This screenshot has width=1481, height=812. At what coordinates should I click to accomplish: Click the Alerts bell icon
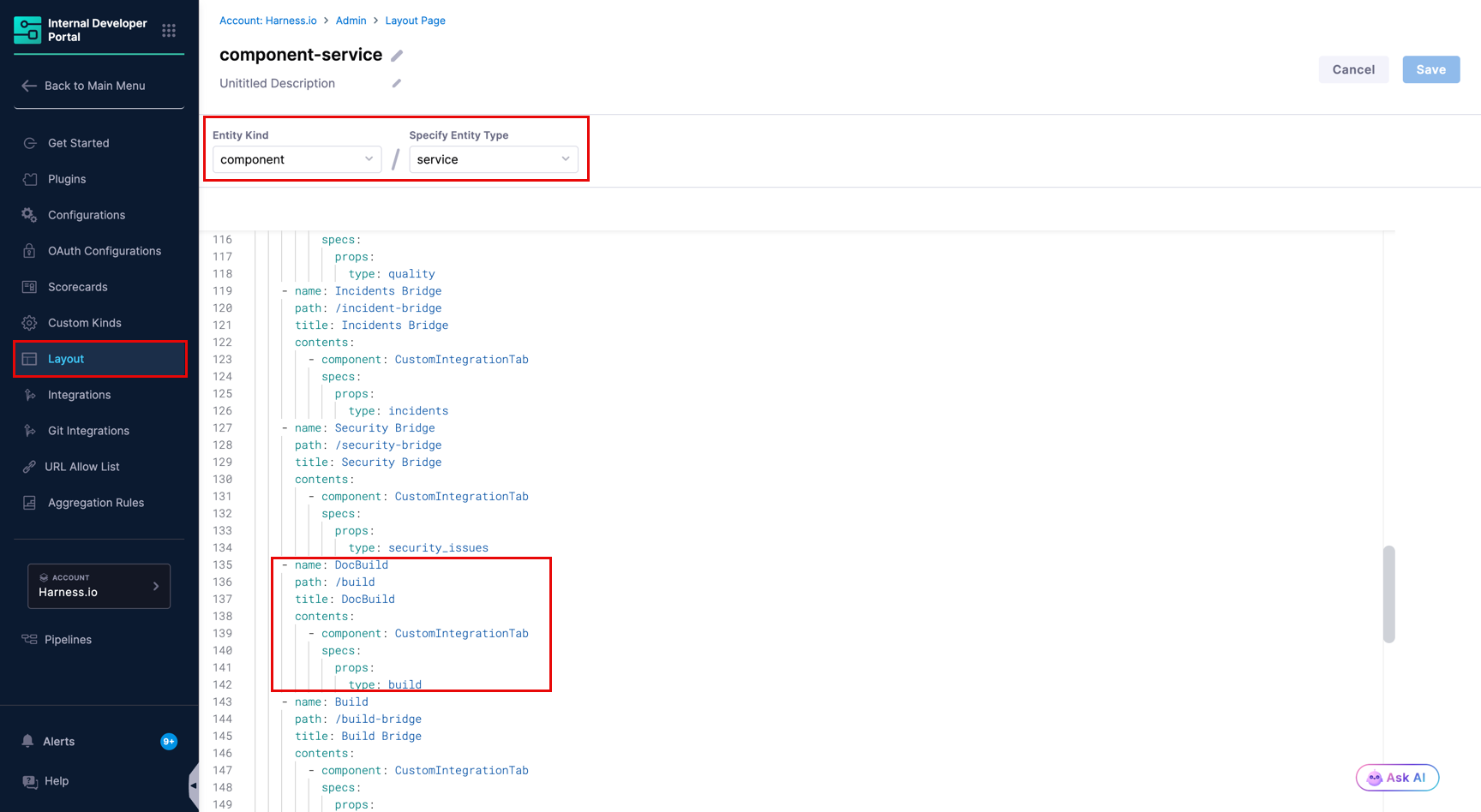[x=28, y=741]
